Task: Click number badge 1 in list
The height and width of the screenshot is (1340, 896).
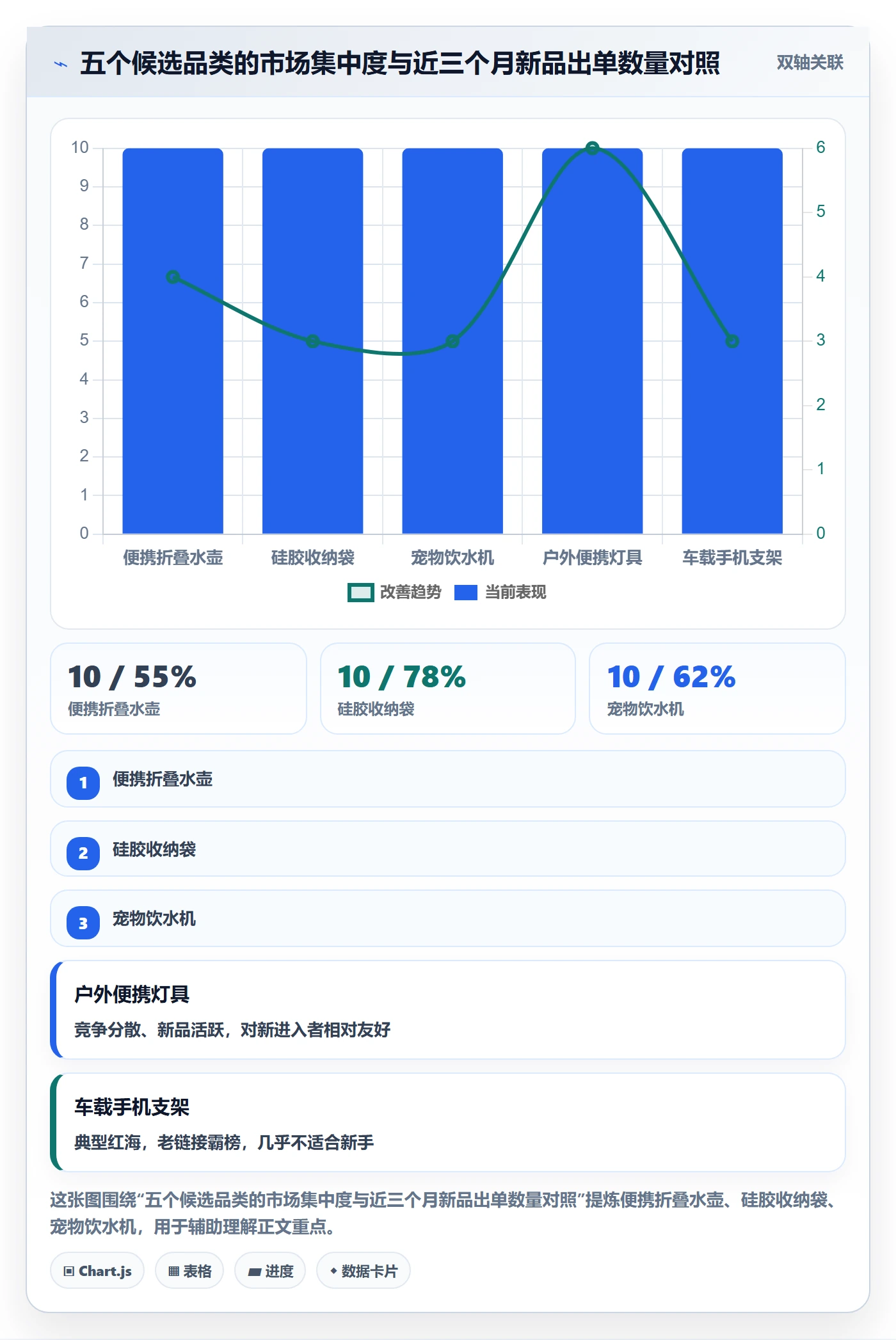Action: coord(83,783)
